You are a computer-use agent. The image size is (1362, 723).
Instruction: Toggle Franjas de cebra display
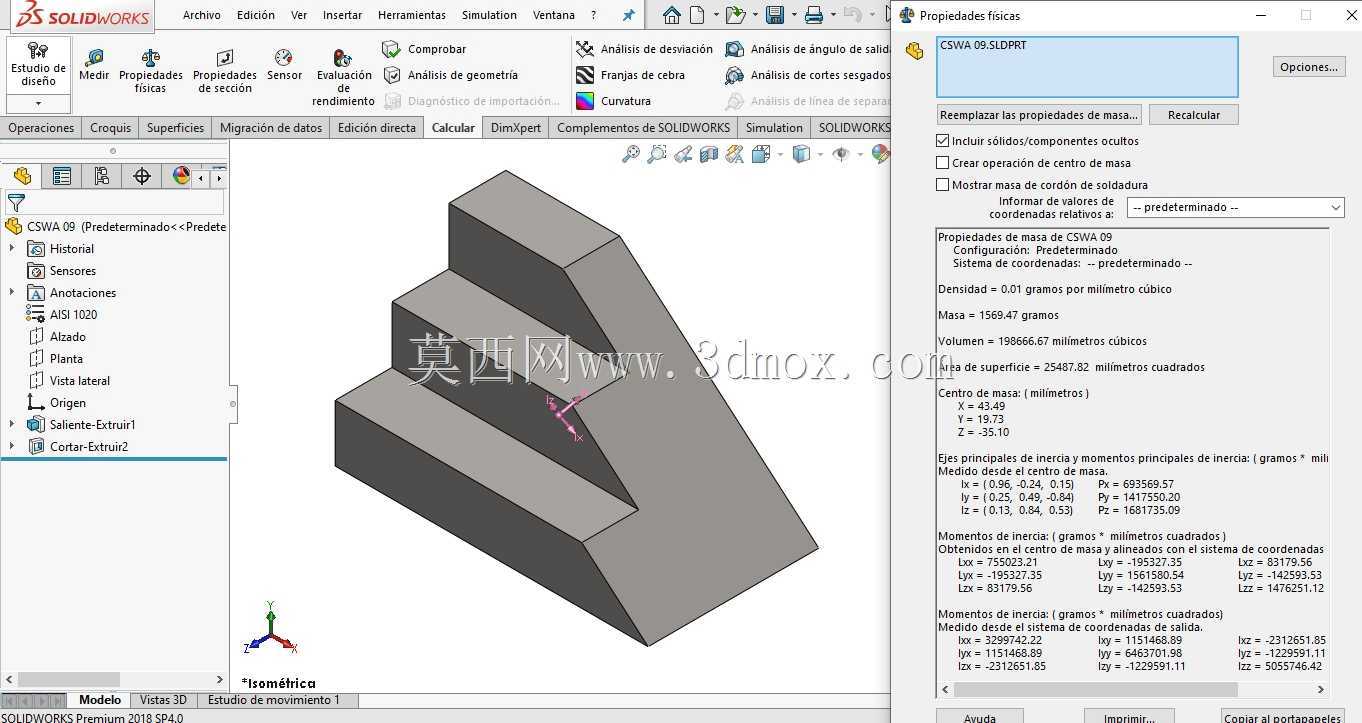click(x=630, y=75)
